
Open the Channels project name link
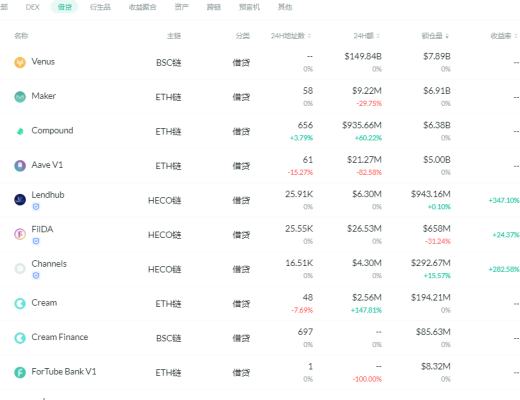49,264
